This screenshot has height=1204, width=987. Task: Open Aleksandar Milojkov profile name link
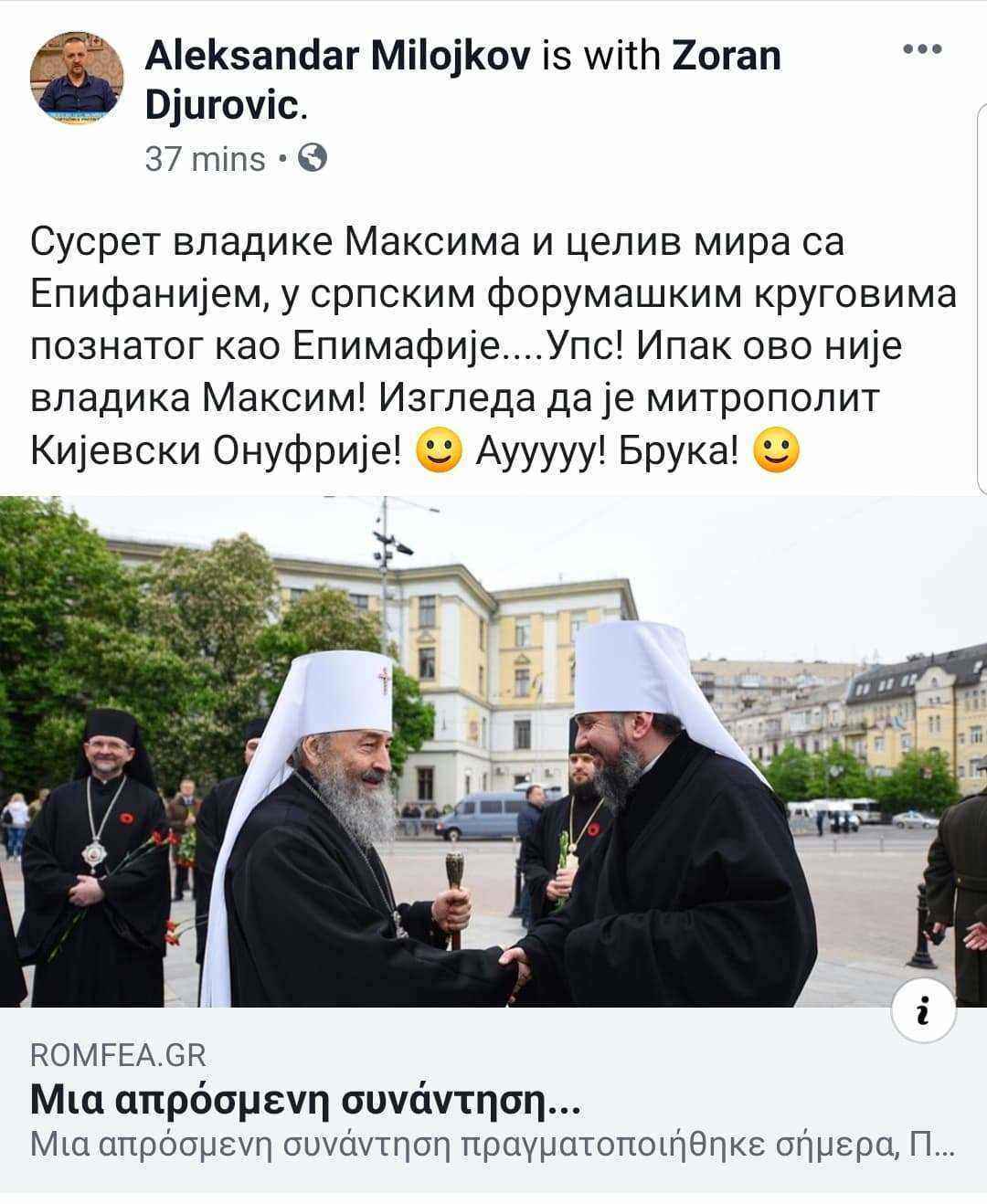point(337,56)
